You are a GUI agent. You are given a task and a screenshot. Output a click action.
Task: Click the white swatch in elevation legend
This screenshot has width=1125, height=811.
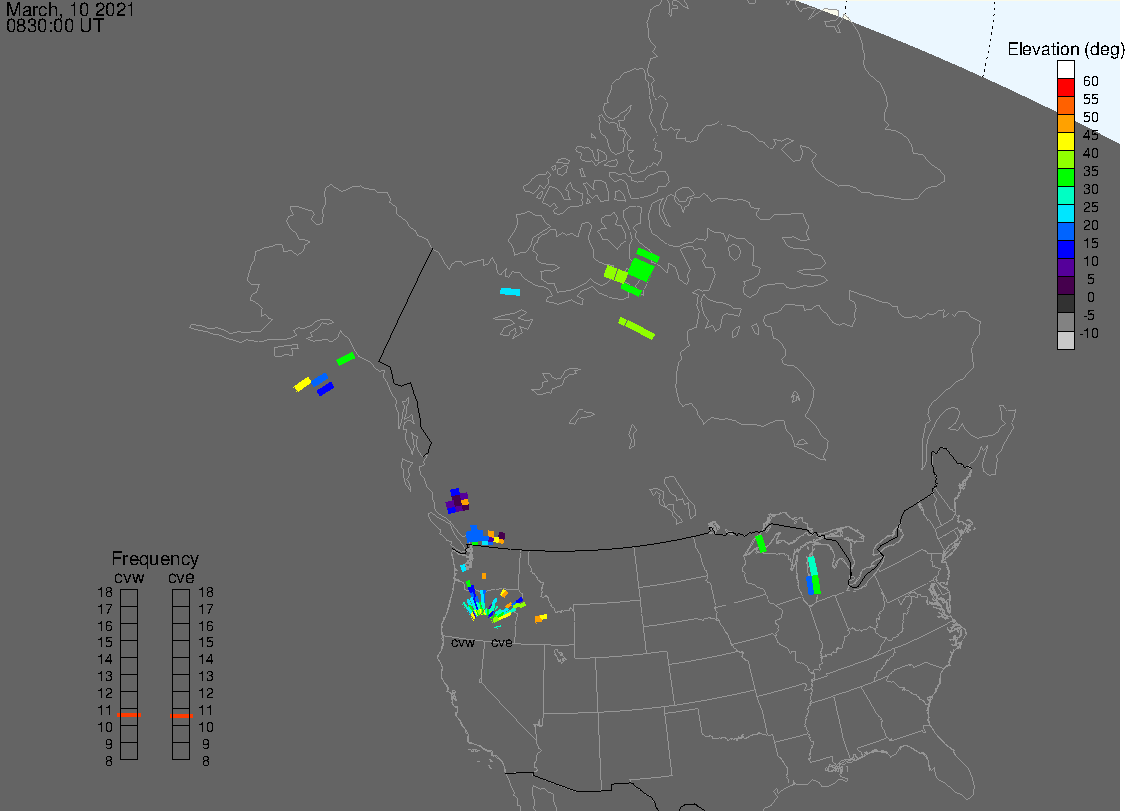[x=1065, y=70]
